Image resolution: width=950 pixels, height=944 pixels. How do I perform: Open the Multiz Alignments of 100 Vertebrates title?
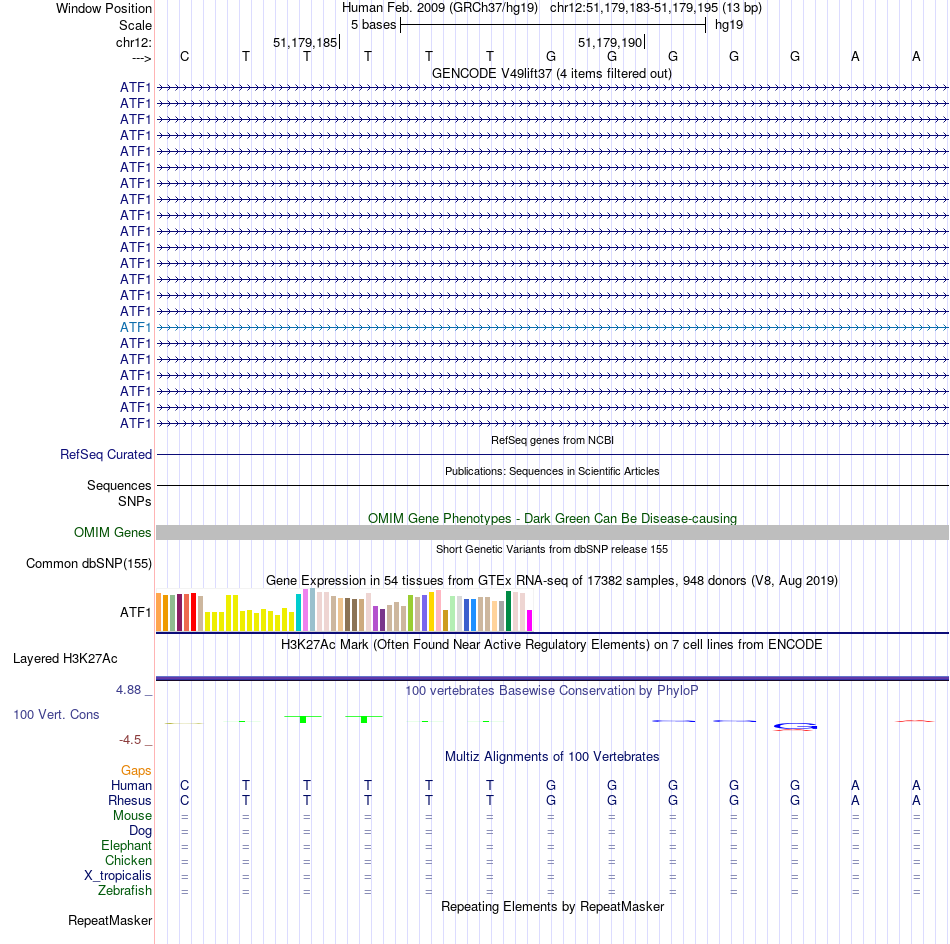point(552,757)
